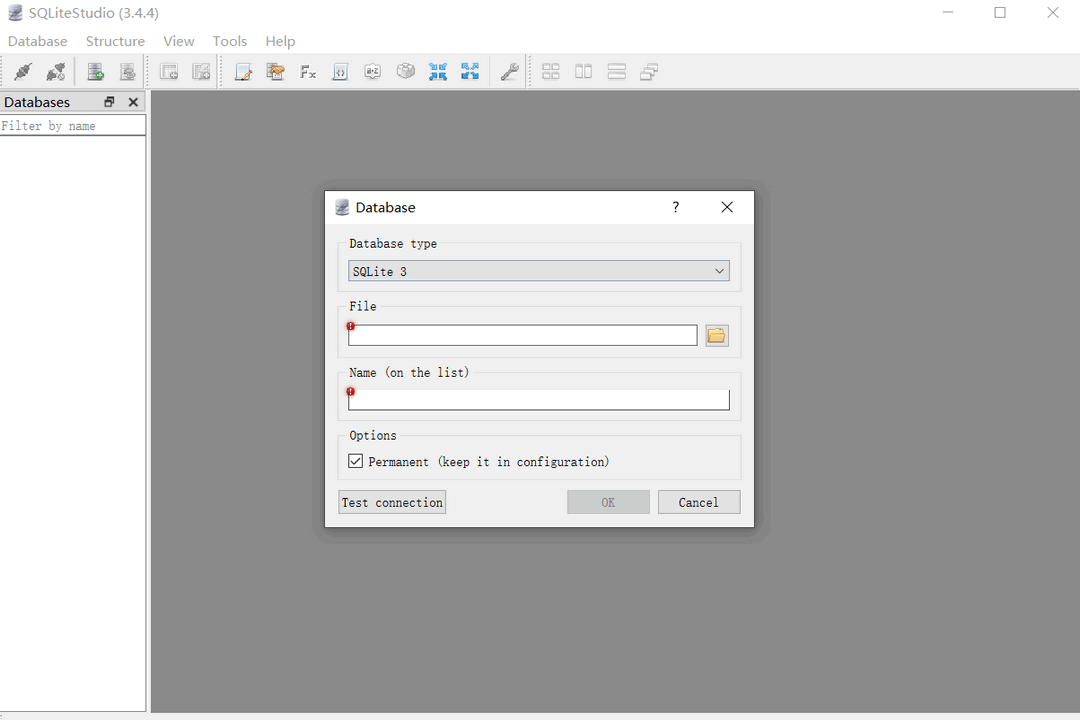1080x720 pixels.
Task: Open the Tools menu
Action: [x=229, y=41]
